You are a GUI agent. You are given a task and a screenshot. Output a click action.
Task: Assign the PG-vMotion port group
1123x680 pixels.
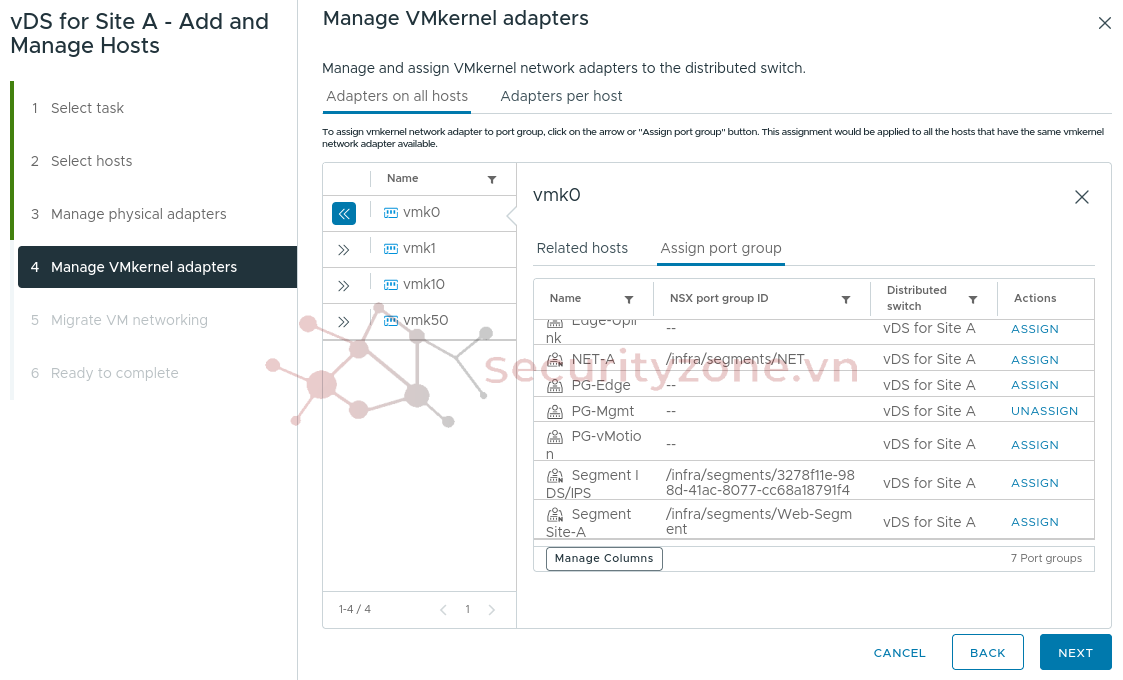tap(1034, 445)
